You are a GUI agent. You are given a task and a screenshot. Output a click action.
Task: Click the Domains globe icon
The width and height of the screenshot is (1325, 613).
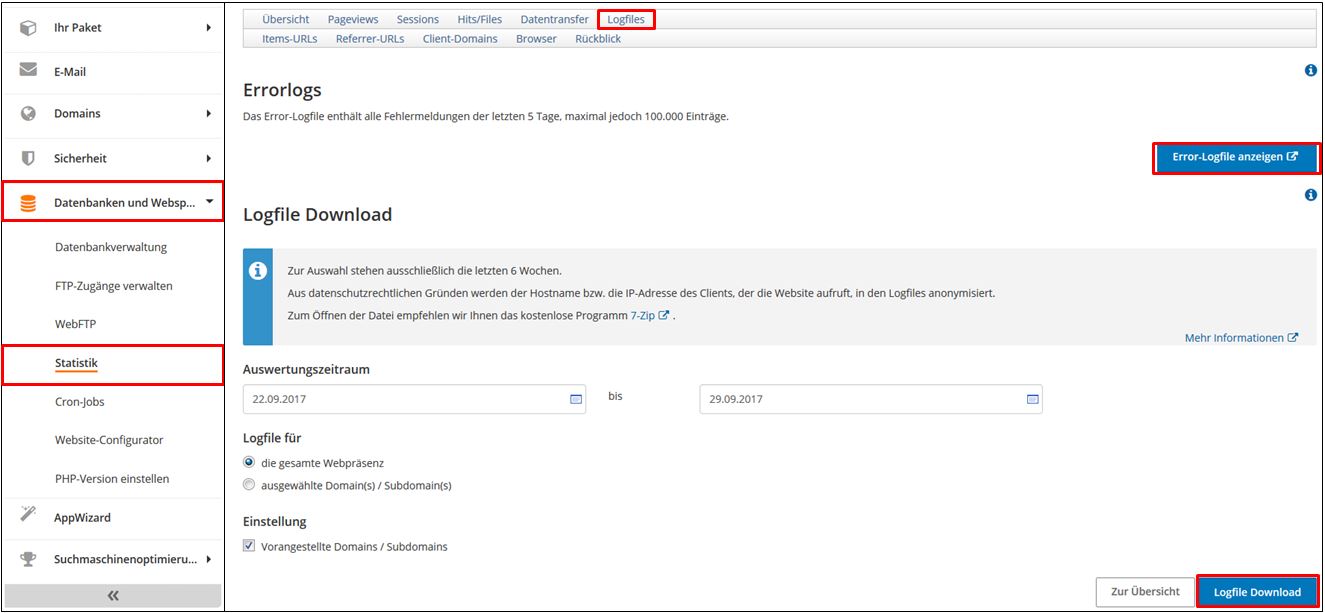(x=28, y=114)
